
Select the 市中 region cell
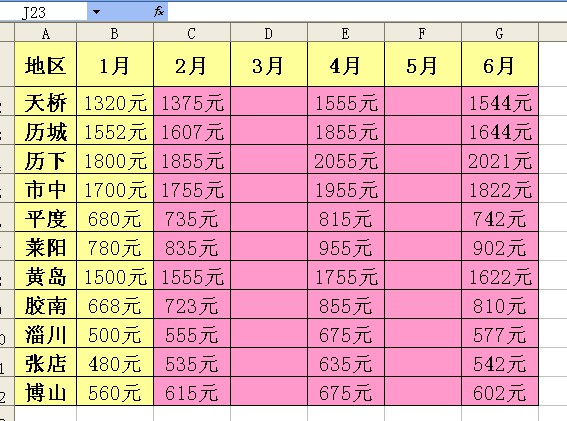46,188
